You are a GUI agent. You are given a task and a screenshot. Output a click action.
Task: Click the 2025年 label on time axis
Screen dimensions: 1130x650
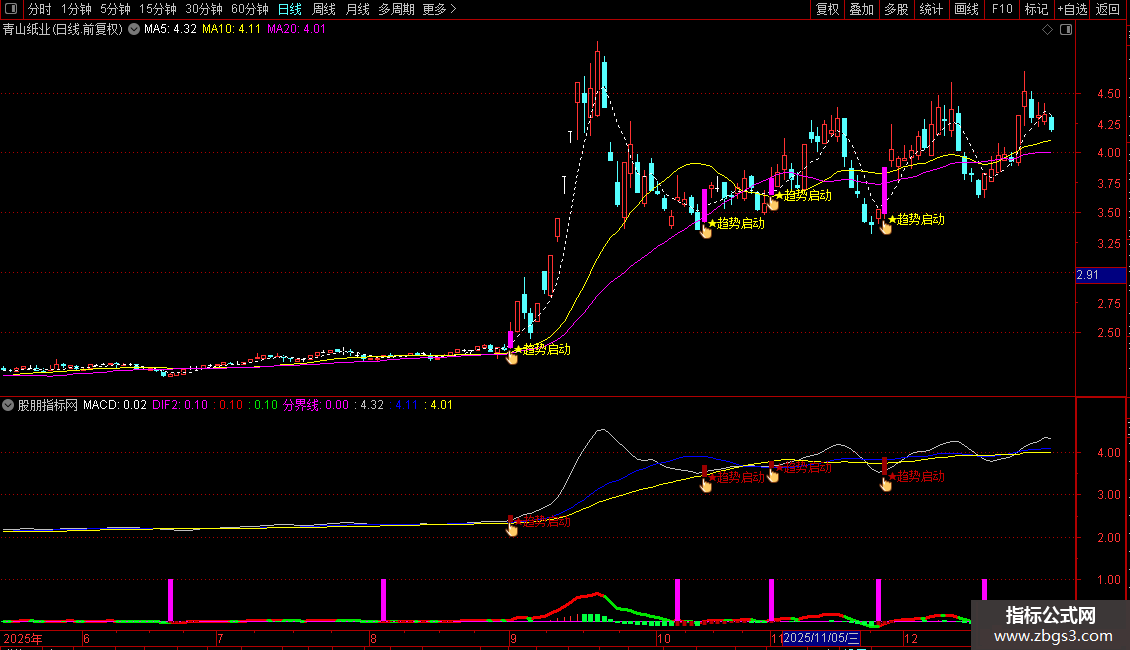click(23, 638)
